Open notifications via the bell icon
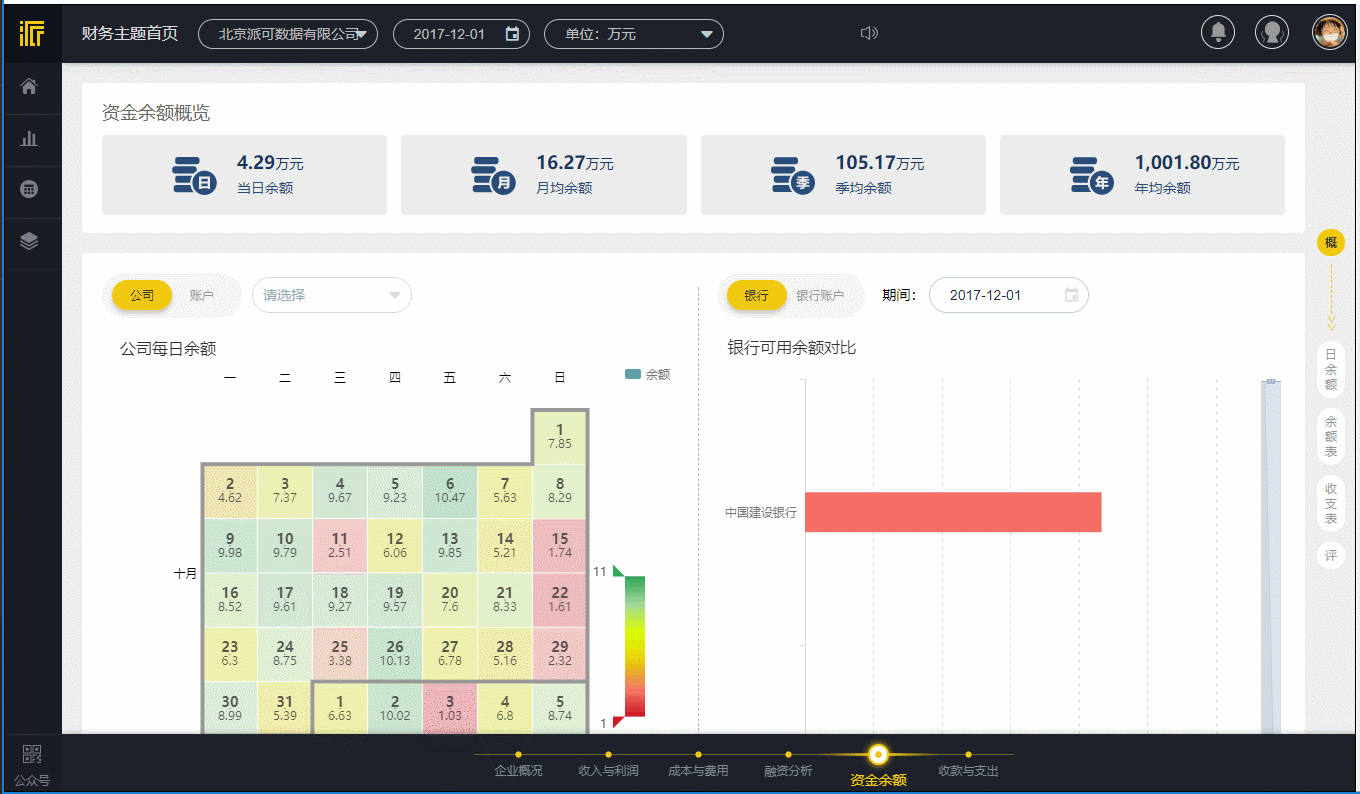This screenshot has width=1360, height=794. coord(1217,32)
